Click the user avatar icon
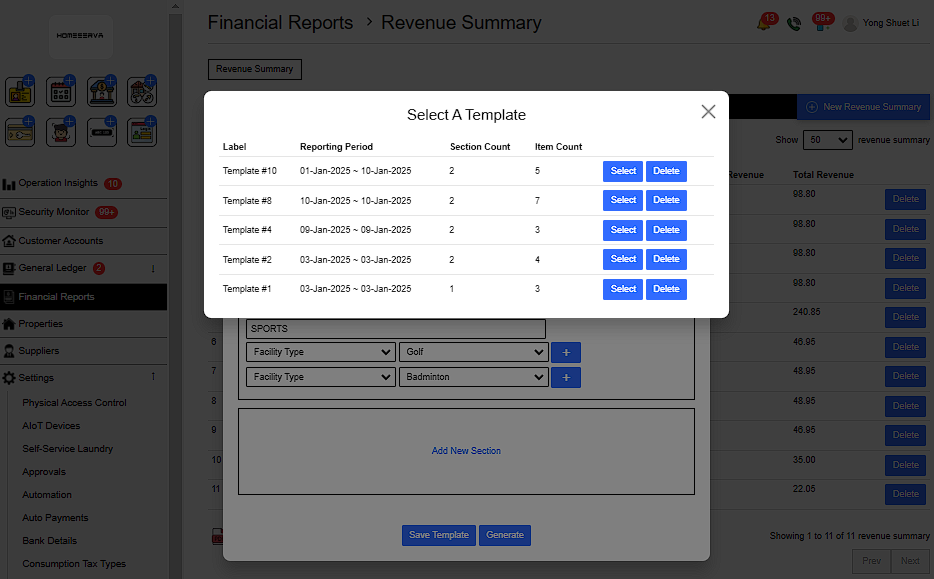This screenshot has width=934, height=579. pos(850,23)
